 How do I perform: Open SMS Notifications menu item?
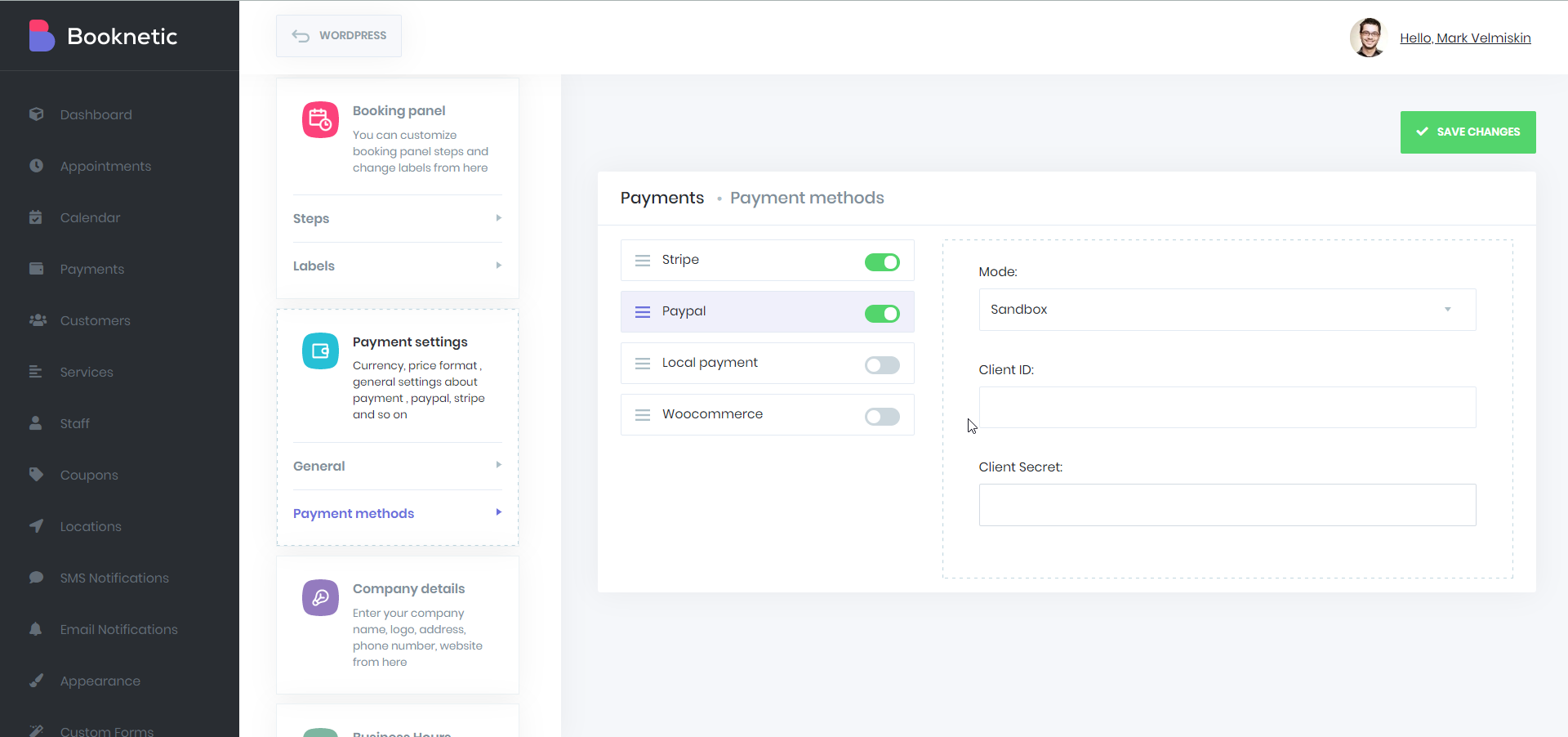114,578
